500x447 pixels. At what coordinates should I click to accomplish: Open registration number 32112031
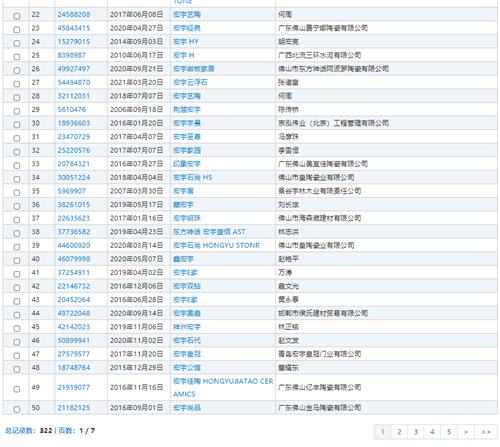[74, 96]
